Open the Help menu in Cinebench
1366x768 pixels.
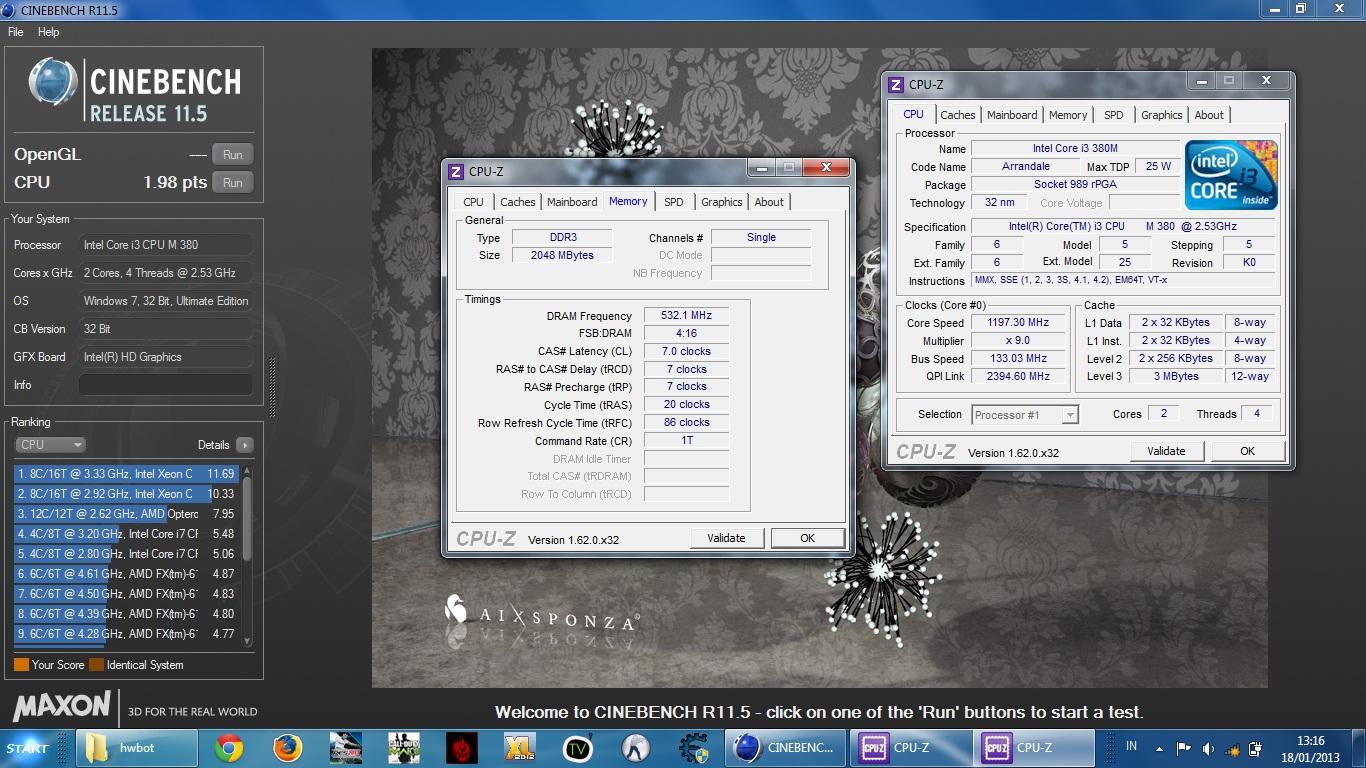pyautogui.click(x=48, y=32)
